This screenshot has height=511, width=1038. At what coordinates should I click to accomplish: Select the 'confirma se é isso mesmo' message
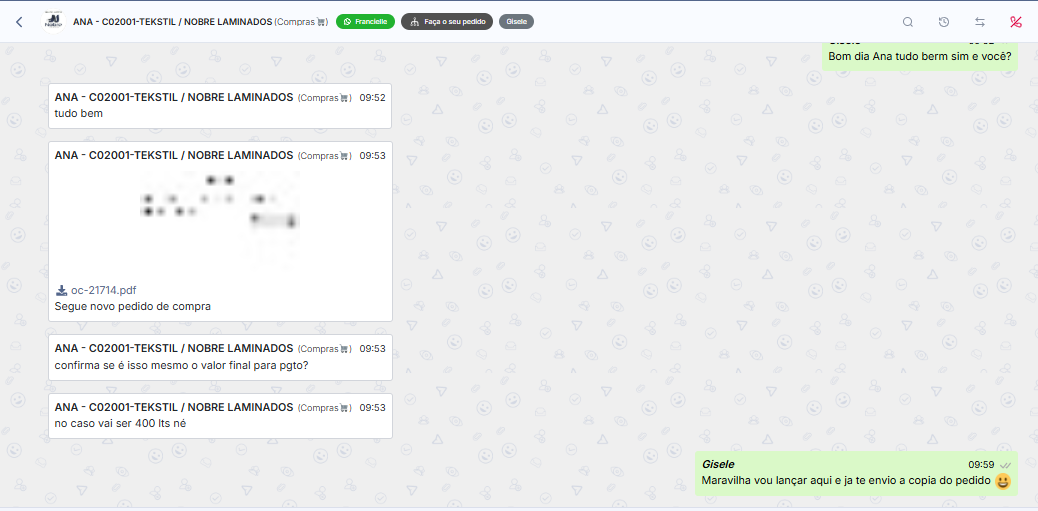point(220,357)
